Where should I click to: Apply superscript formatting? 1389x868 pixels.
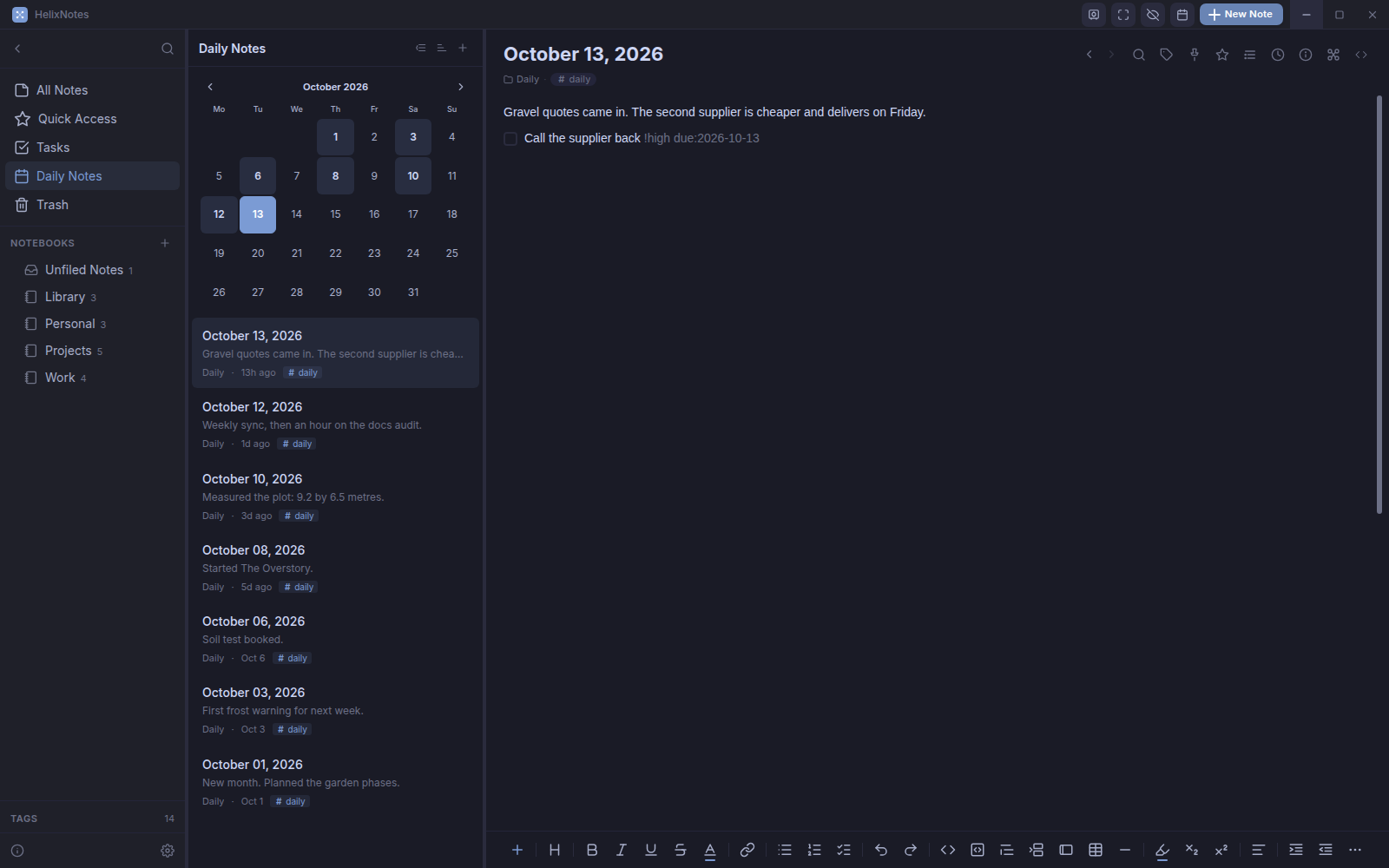pyautogui.click(x=1221, y=850)
